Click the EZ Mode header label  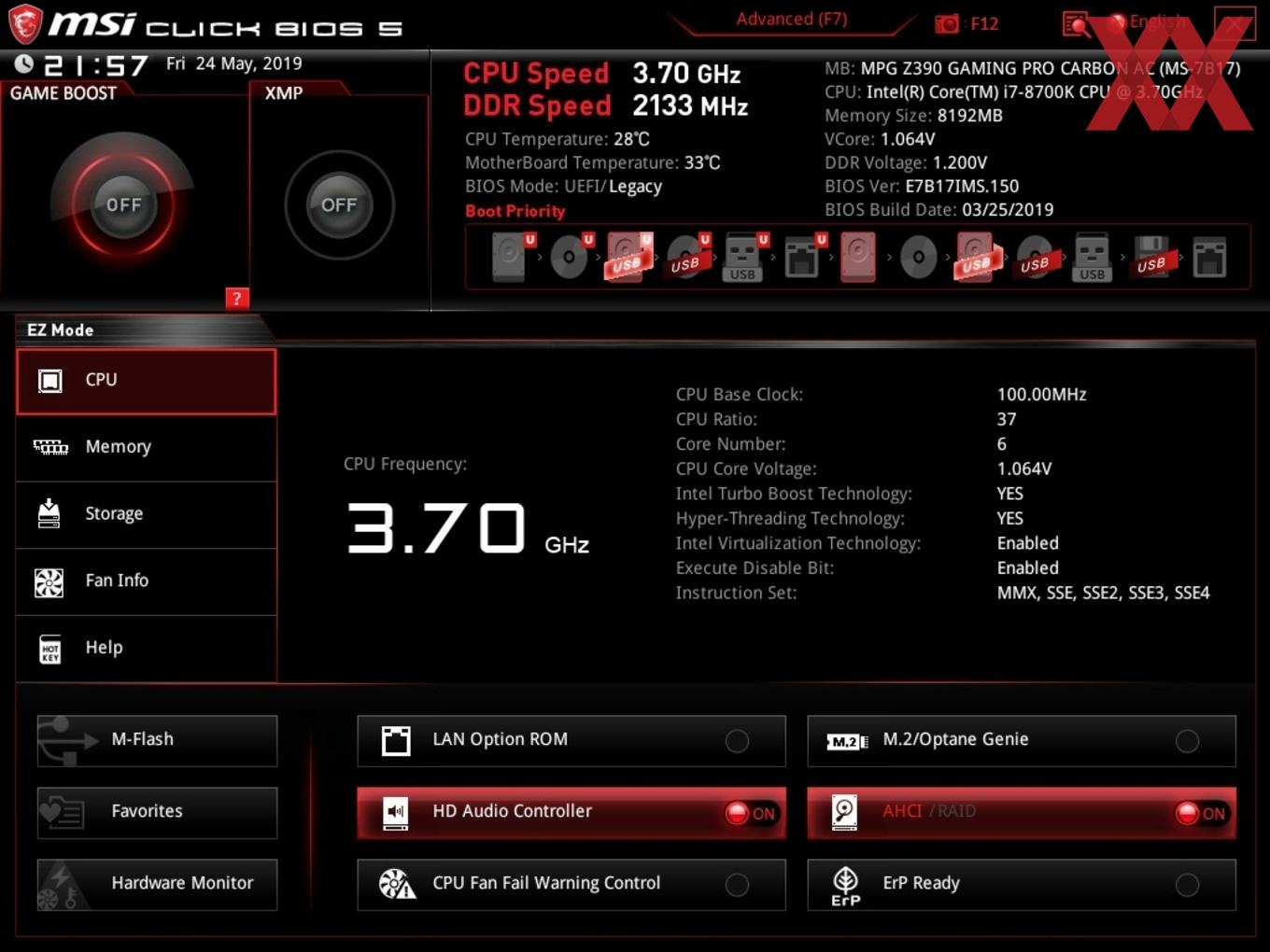coord(61,329)
